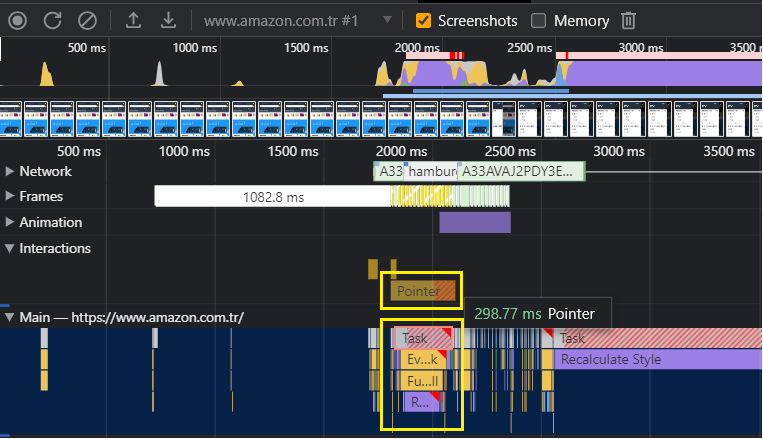Select the 1082.8 ms frame block
The height and width of the screenshot is (439, 763).
click(x=272, y=197)
